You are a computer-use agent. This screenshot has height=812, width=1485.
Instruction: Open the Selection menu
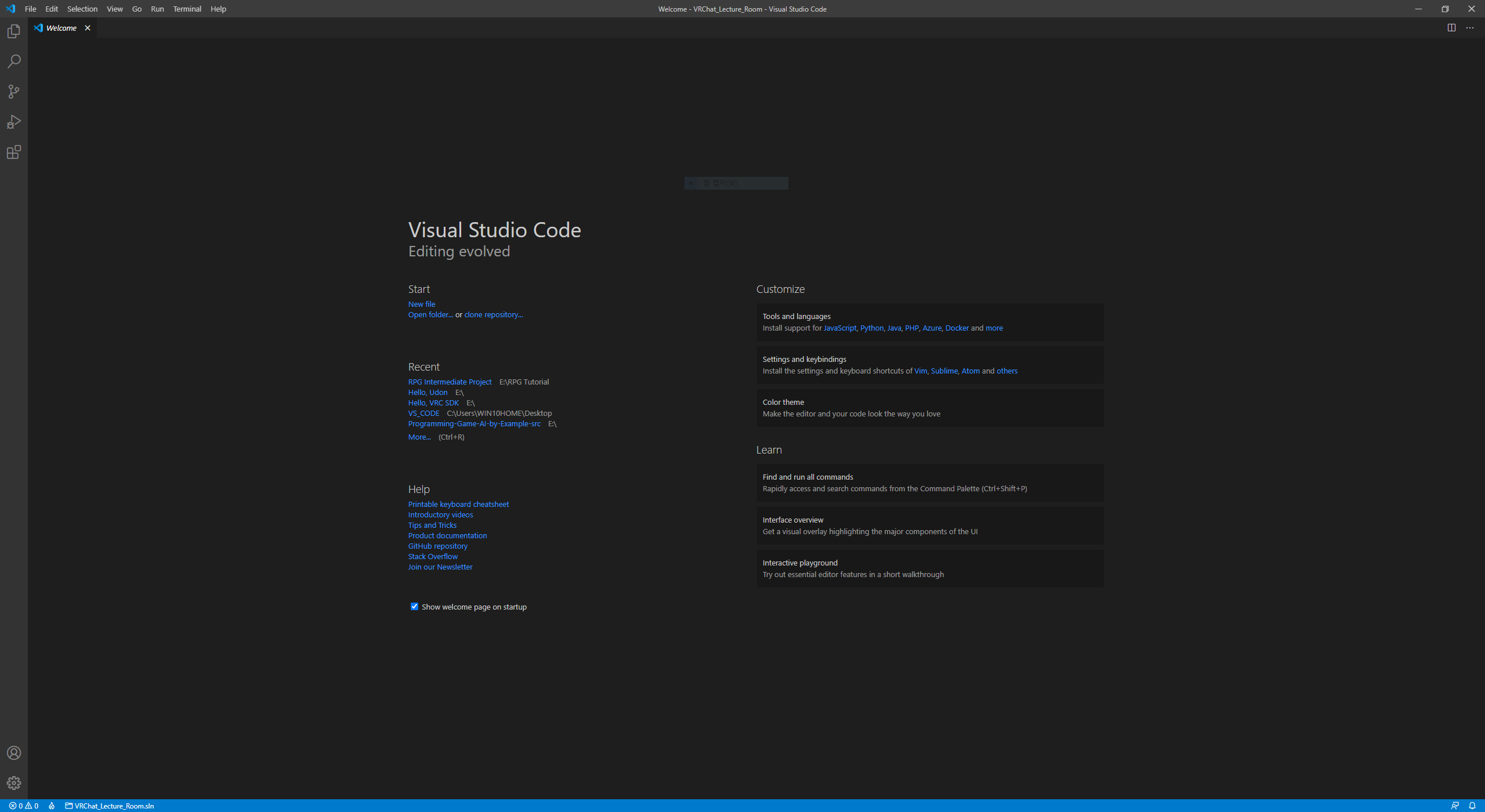(82, 9)
